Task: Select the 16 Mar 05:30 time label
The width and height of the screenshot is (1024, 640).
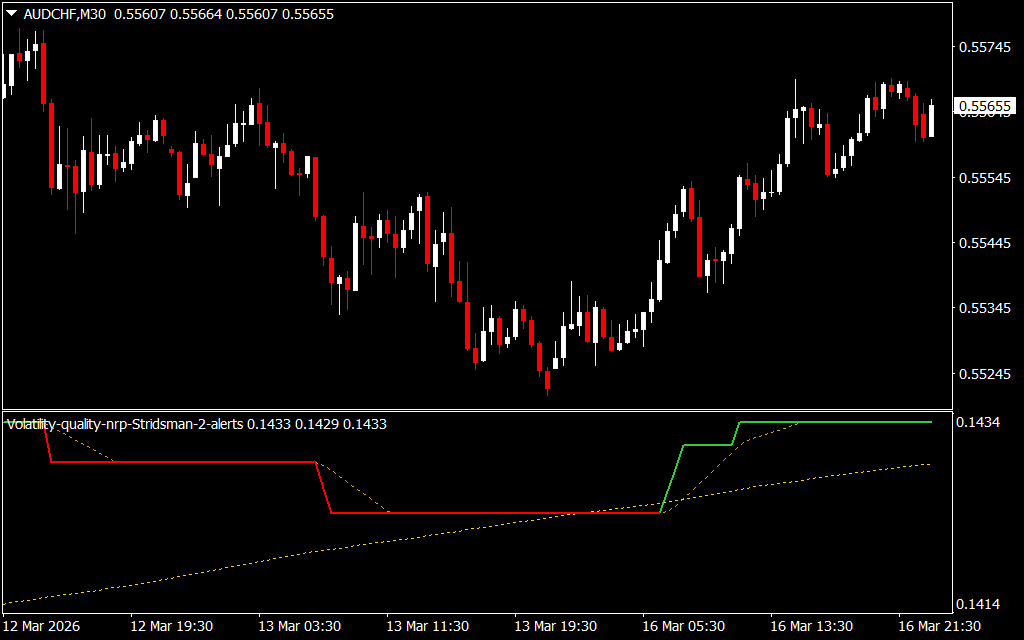Action: [684, 626]
